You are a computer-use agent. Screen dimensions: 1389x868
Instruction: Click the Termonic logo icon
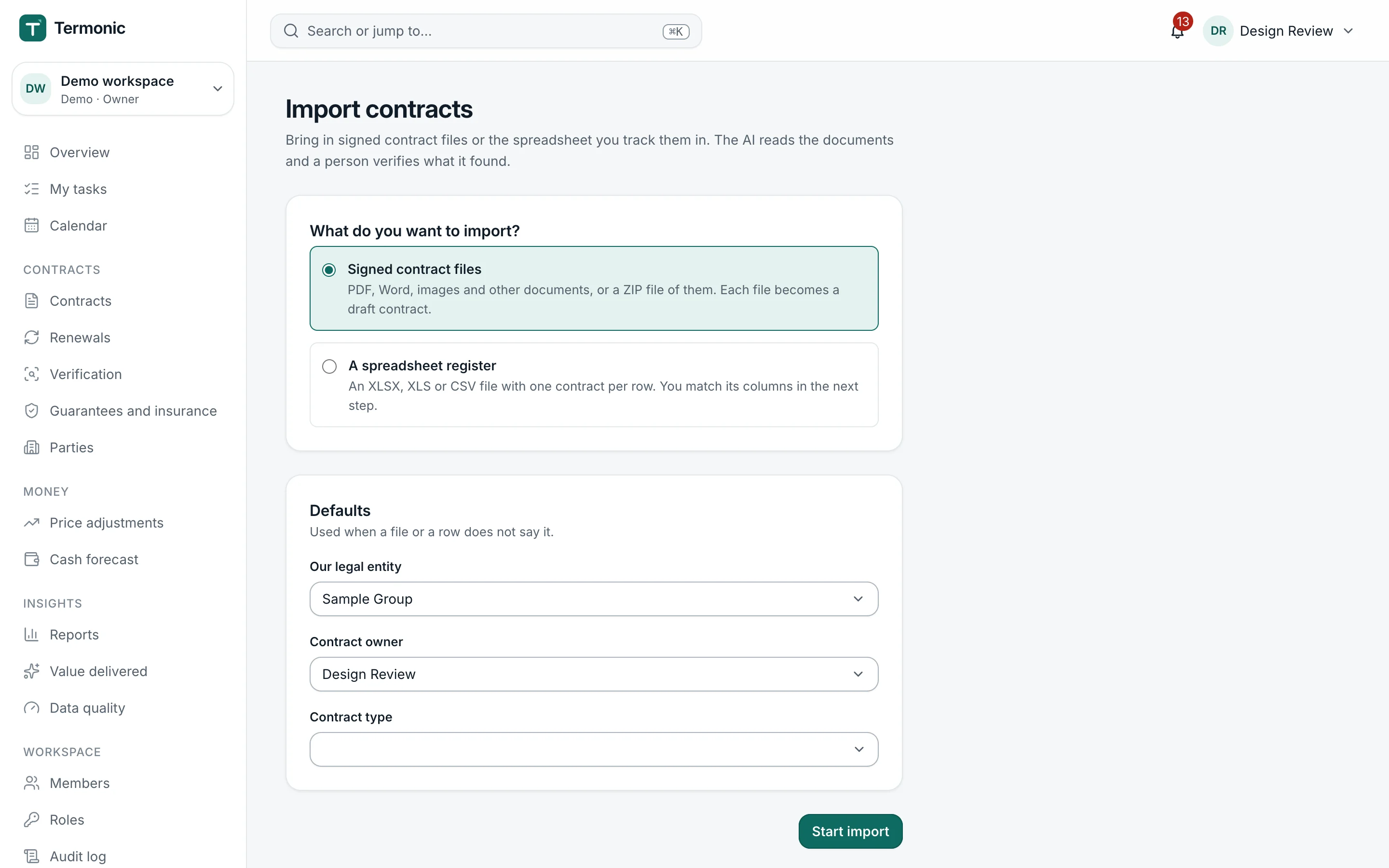(33, 27)
